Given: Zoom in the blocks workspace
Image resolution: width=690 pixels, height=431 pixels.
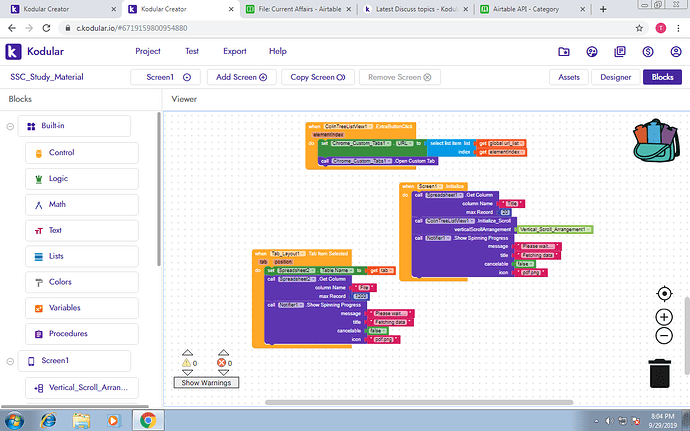Looking at the screenshot, I should 664,317.
